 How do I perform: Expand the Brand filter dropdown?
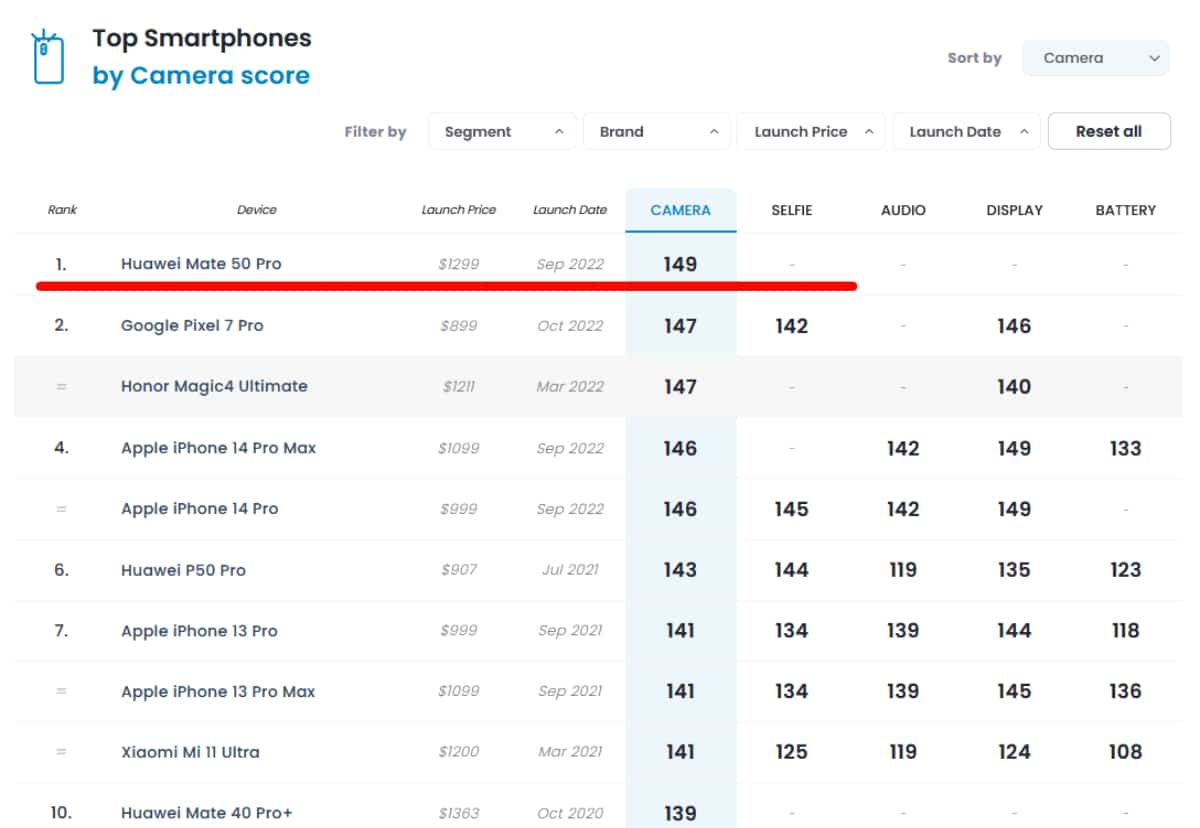657,132
